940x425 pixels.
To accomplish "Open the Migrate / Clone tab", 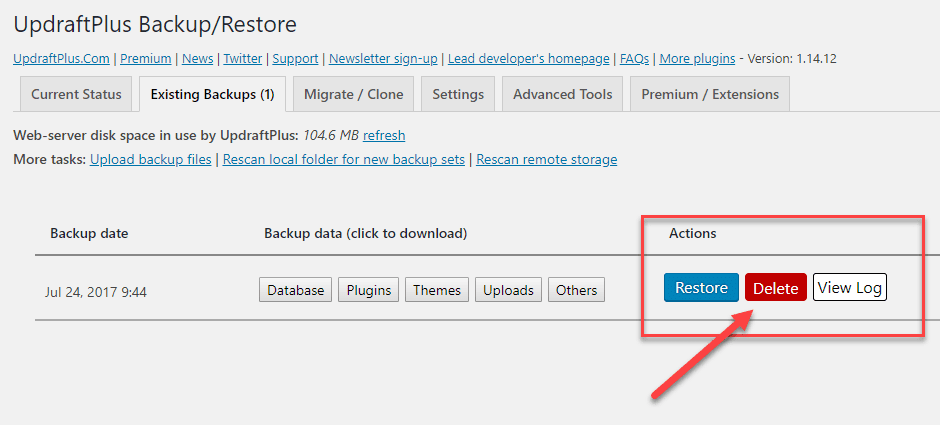I will tap(354, 94).
